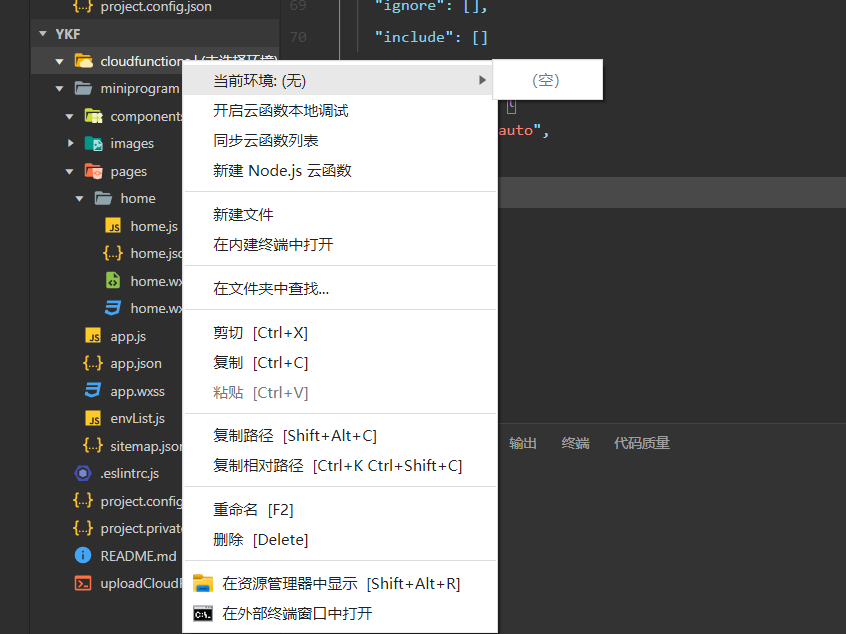
Task: Click the project.private config braces icon
Action: click(x=83, y=528)
